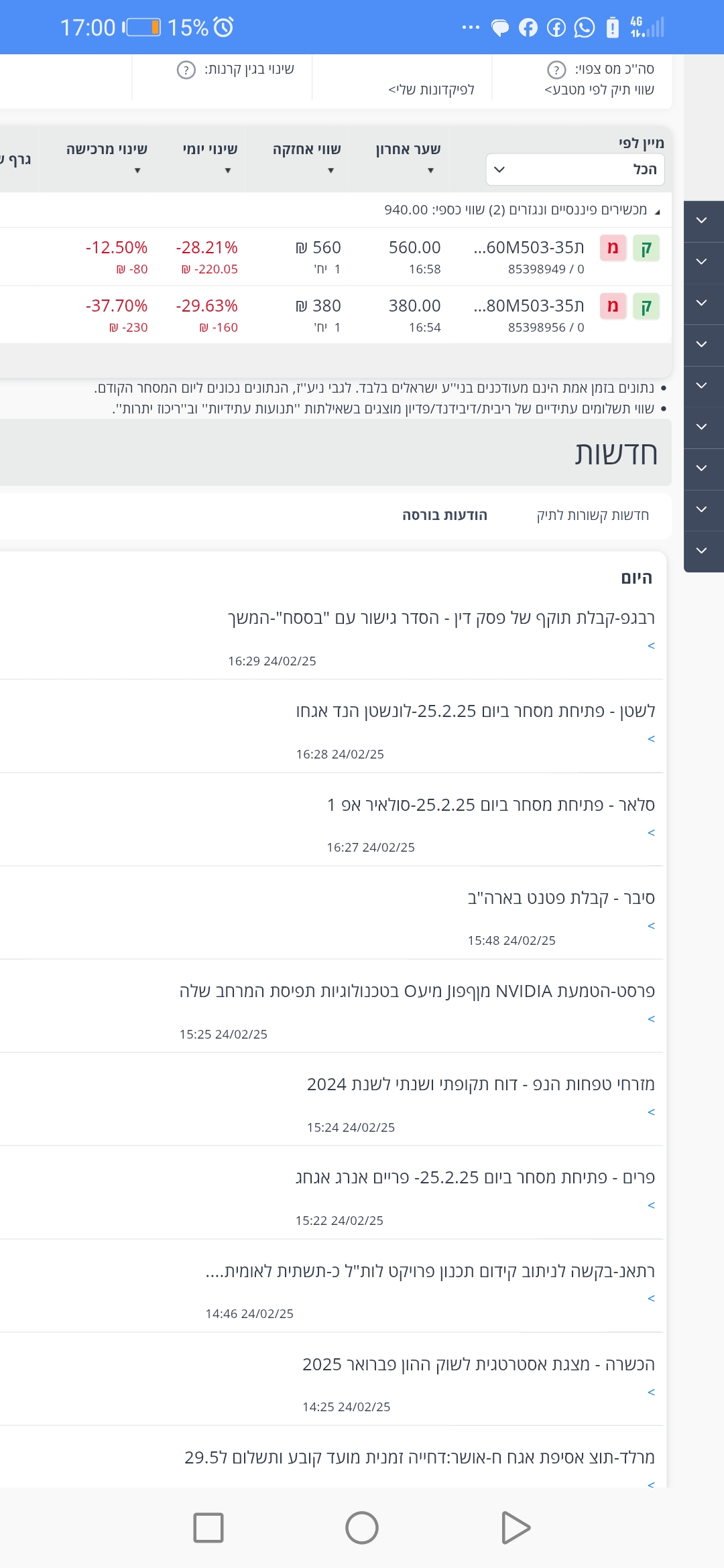Expand the first chevron in the dark side panel
The image size is (724, 1568).
(x=702, y=220)
